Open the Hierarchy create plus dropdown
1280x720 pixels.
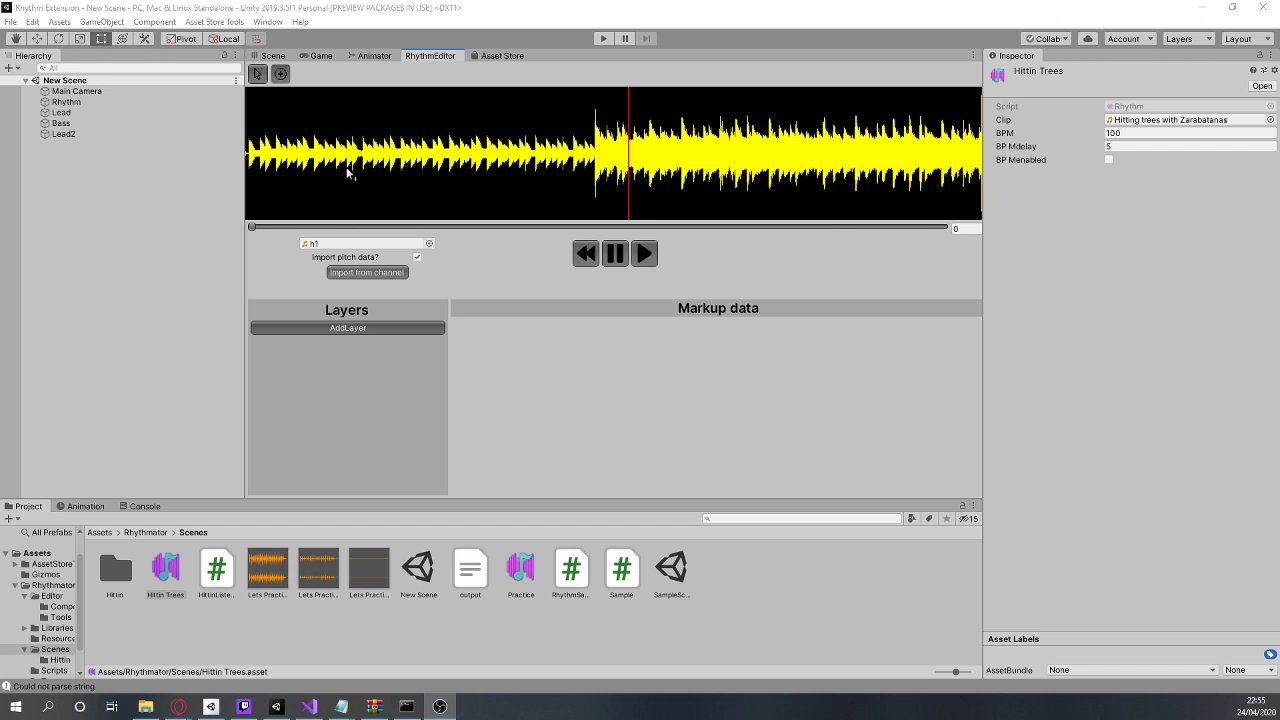tap(12, 68)
